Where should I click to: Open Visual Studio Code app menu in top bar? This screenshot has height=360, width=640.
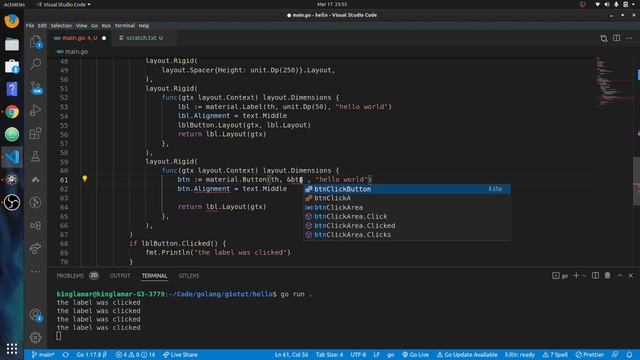point(64,4)
